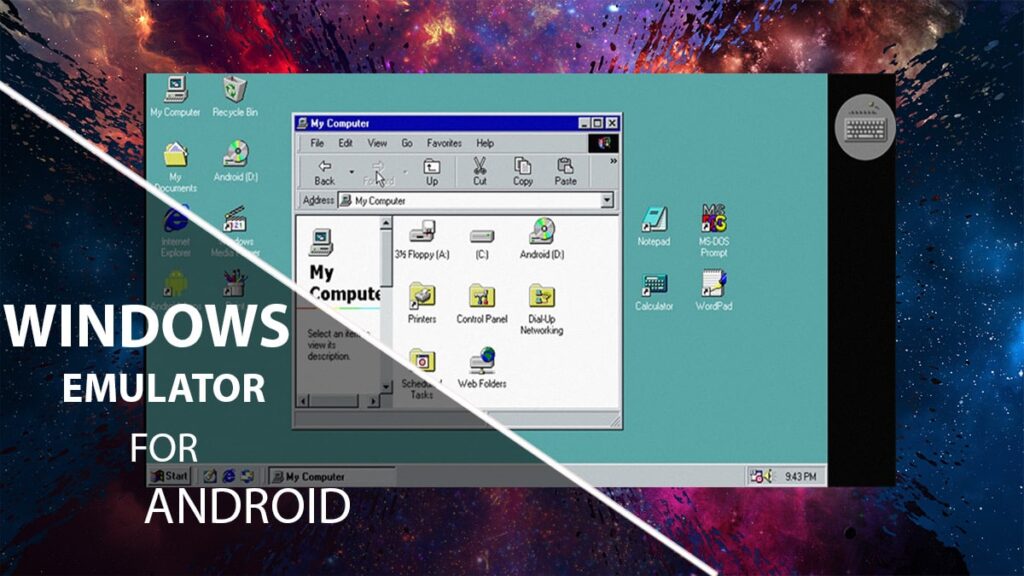The width and height of the screenshot is (1024, 576).
Task: Expand the Address bar dropdown arrow
Action: (606, 201)
